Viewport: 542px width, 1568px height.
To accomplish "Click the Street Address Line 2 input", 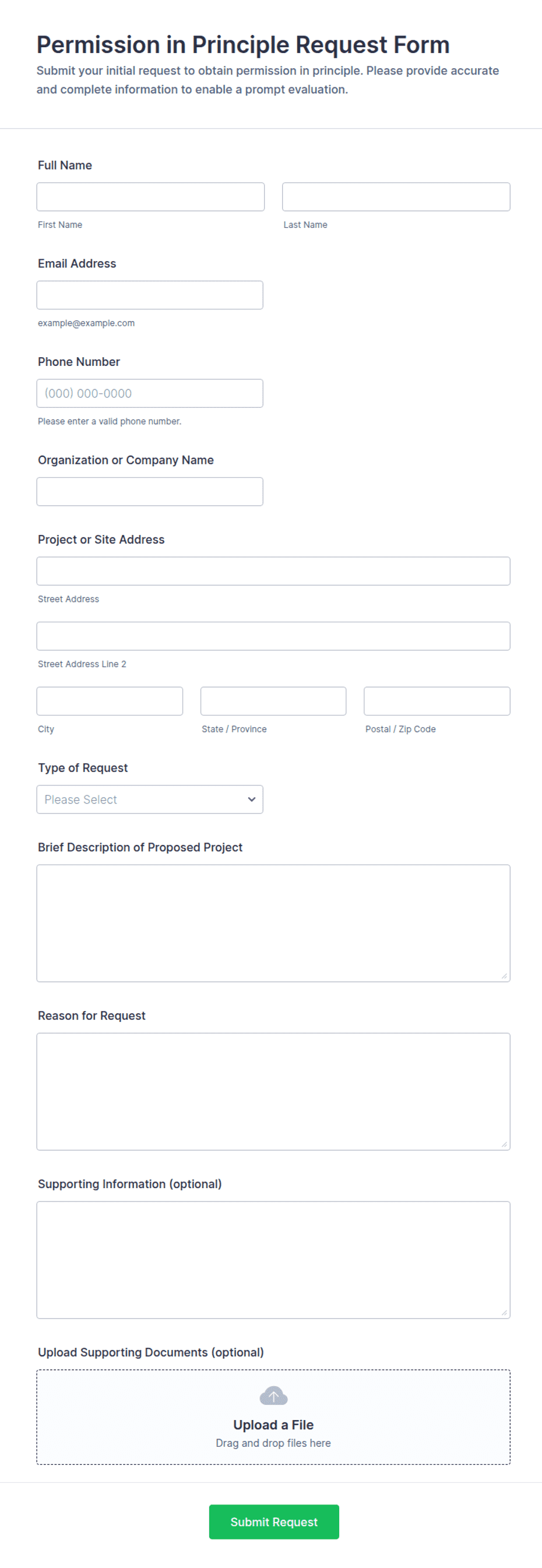I will click(273, 636).
